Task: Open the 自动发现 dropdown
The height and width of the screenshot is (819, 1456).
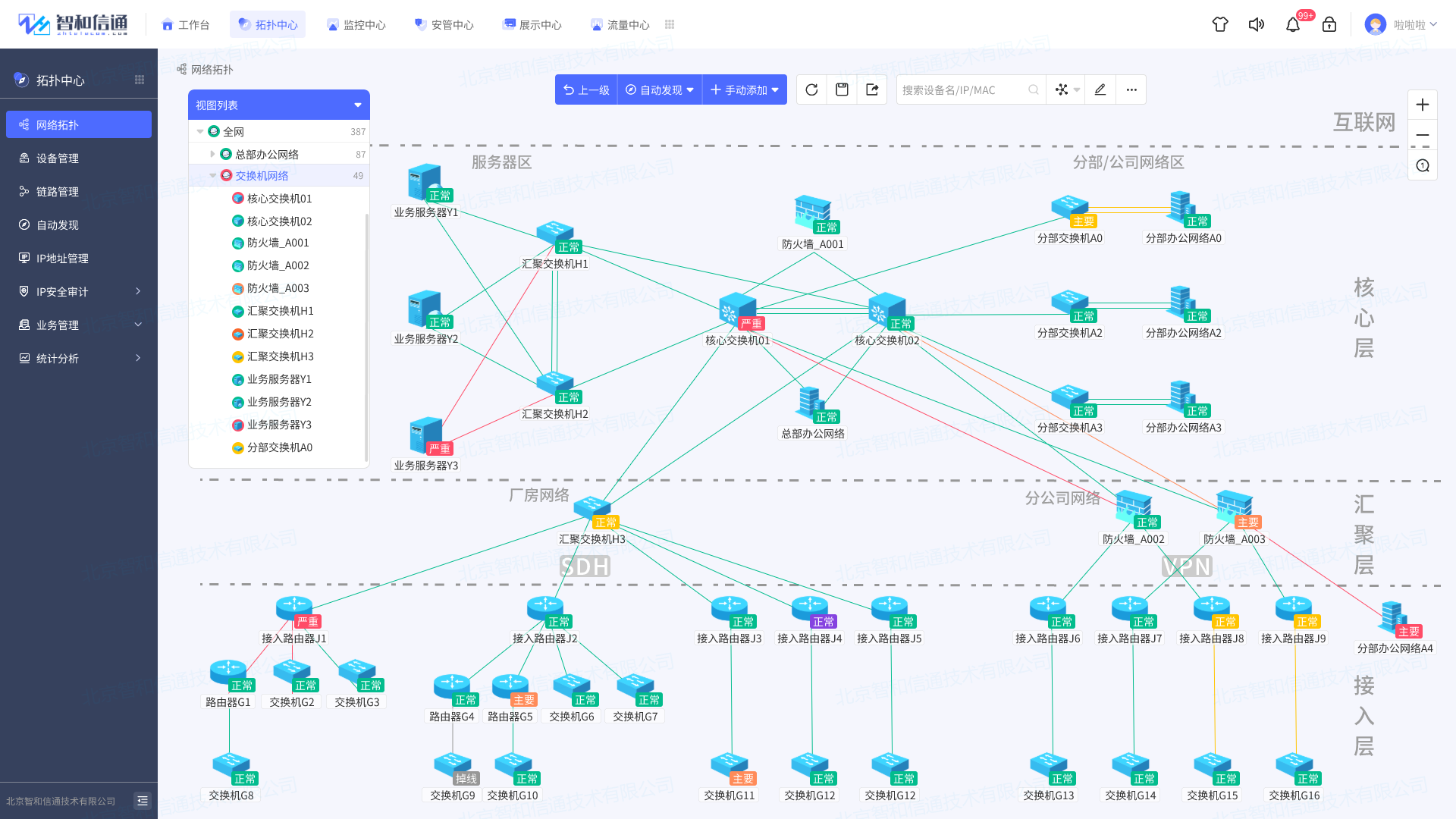Action: pos(660,89)
